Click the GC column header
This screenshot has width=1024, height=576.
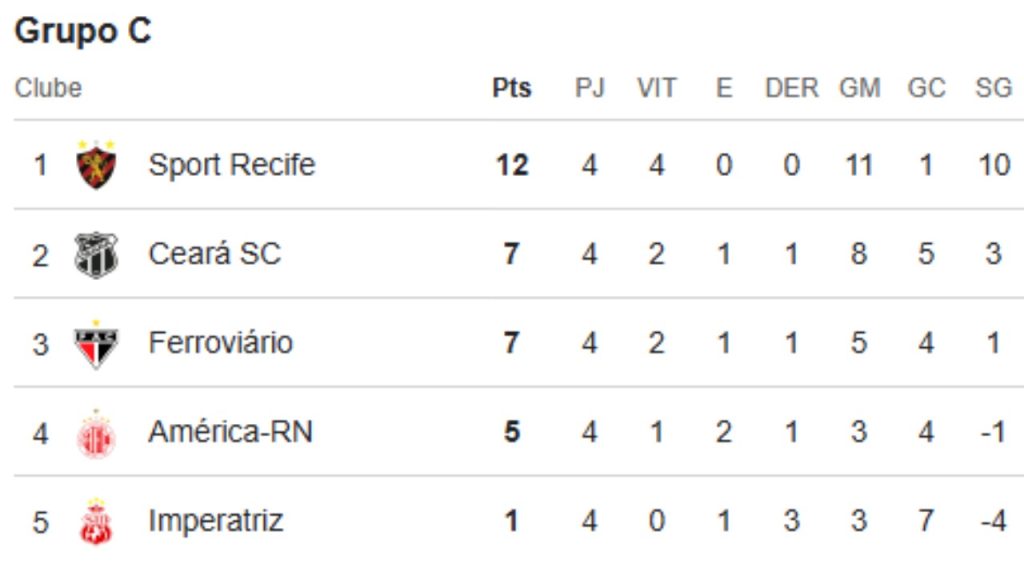point(926,88)
